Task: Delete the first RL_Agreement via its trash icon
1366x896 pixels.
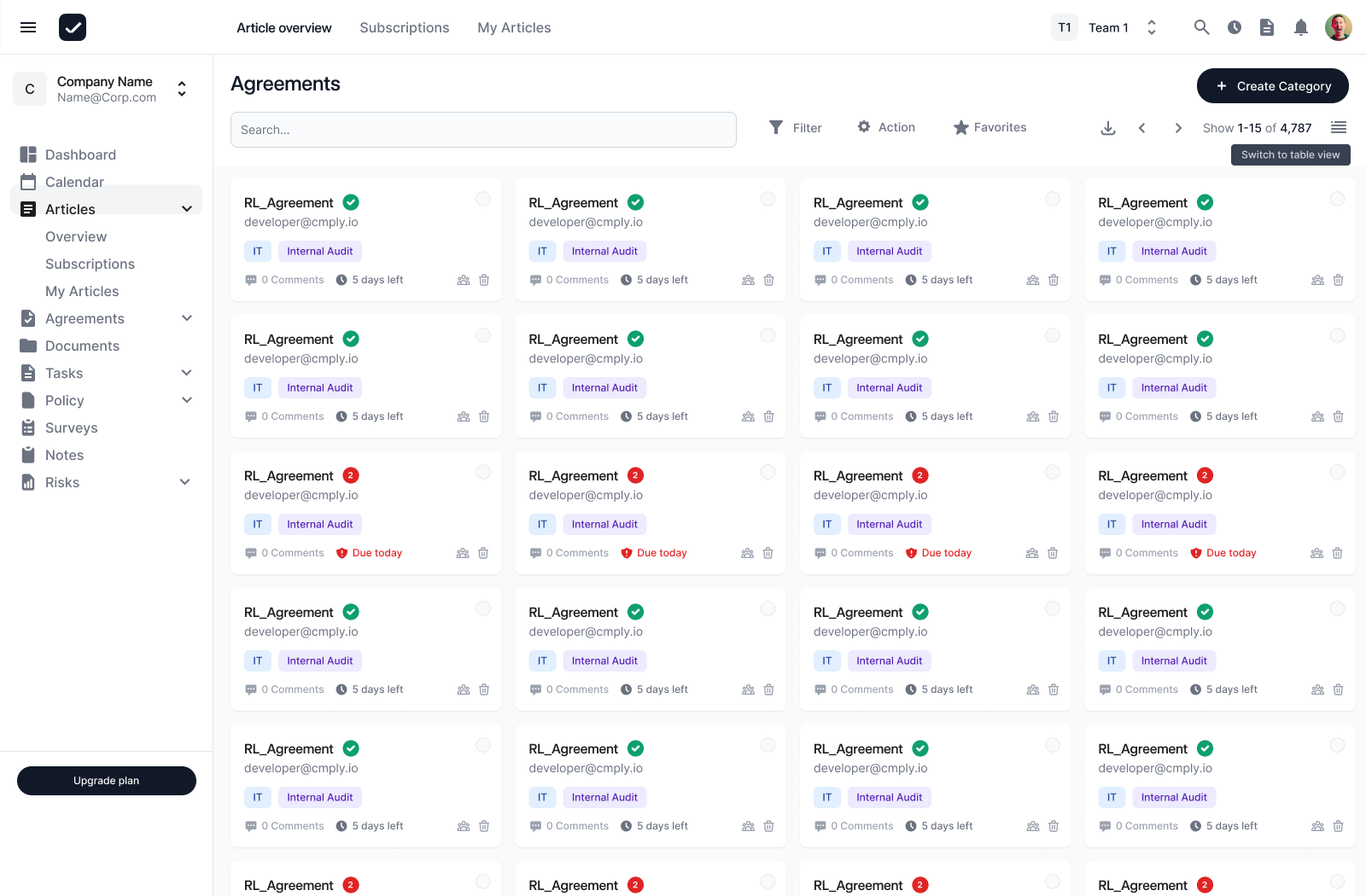Action: (484, 279)
